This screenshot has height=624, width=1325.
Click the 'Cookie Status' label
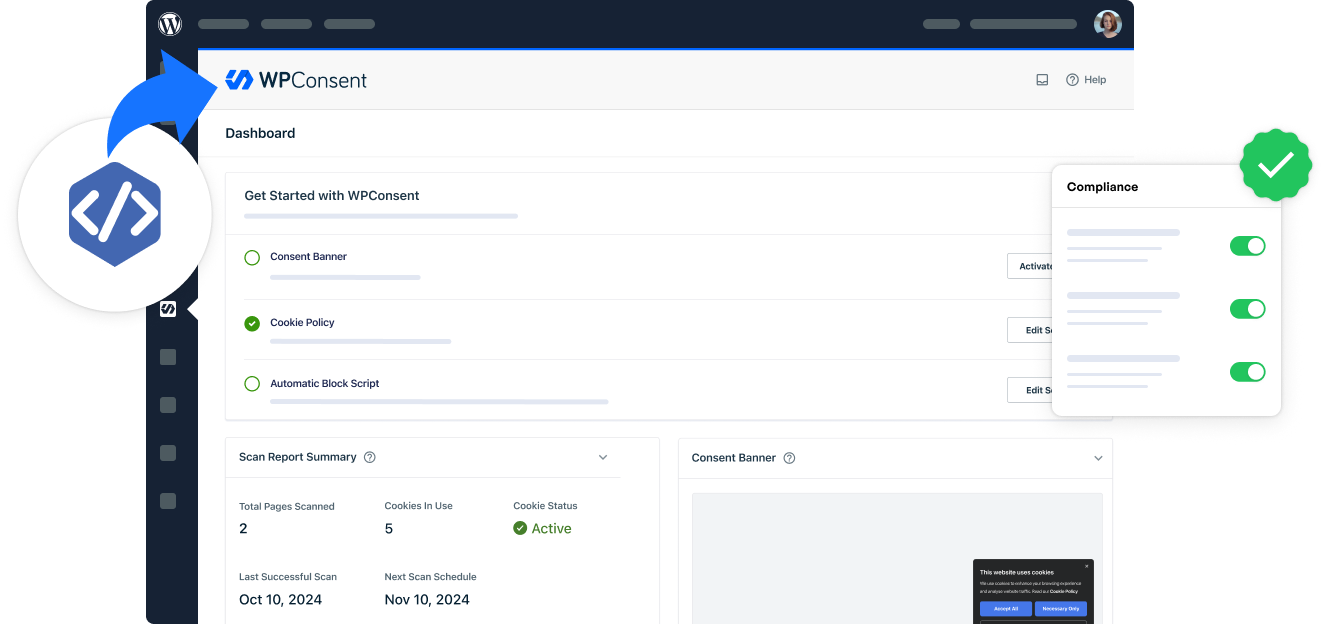point(545,506)
